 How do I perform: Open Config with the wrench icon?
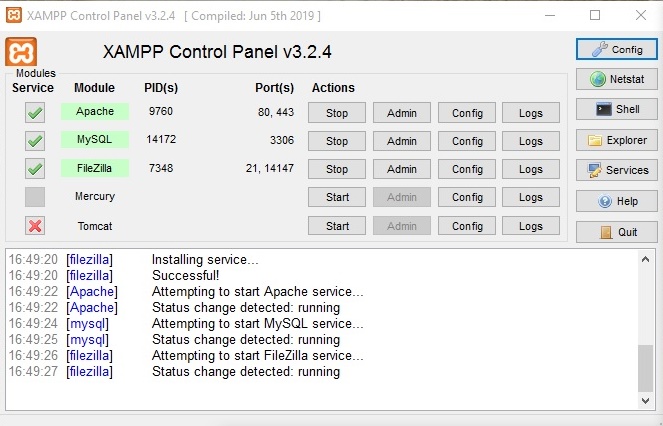pos(616,49)
